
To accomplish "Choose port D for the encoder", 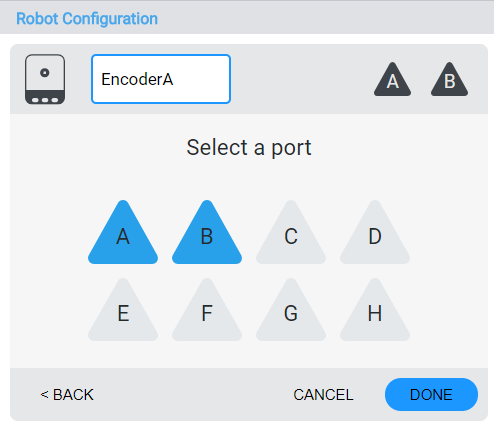I will (375, 234).
